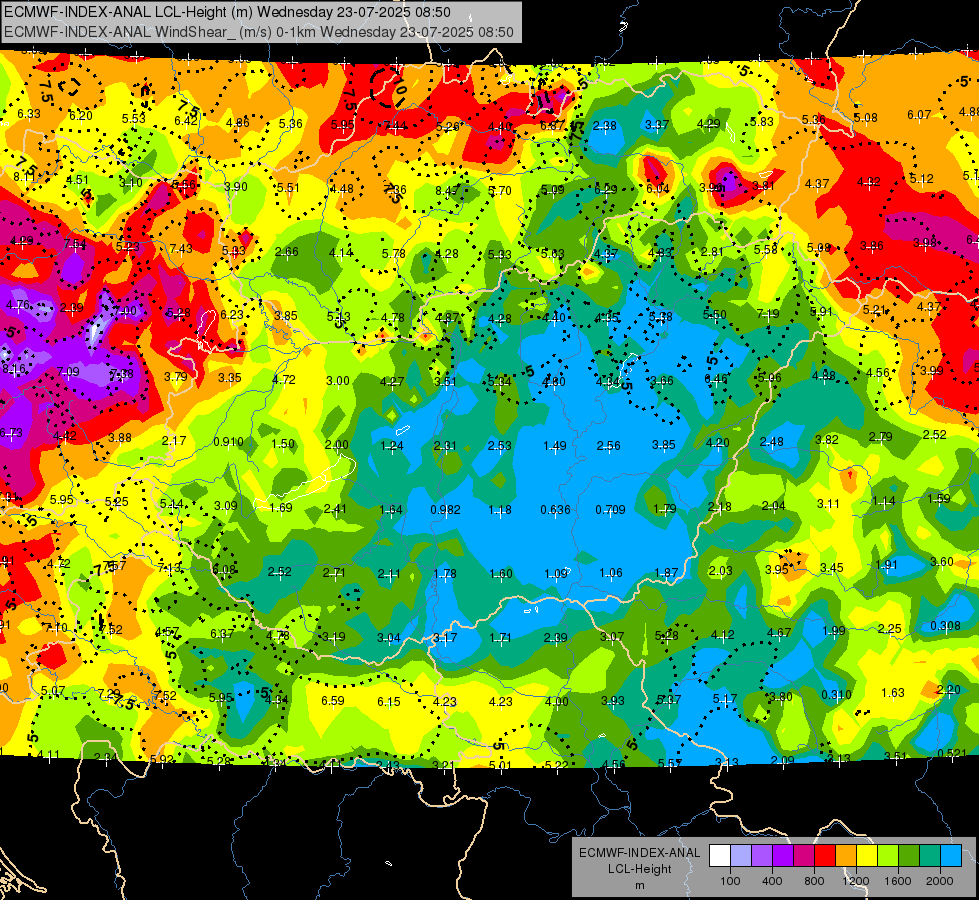Click the wind shear value 2.00
979x900 pixels.
click(337, 445)
